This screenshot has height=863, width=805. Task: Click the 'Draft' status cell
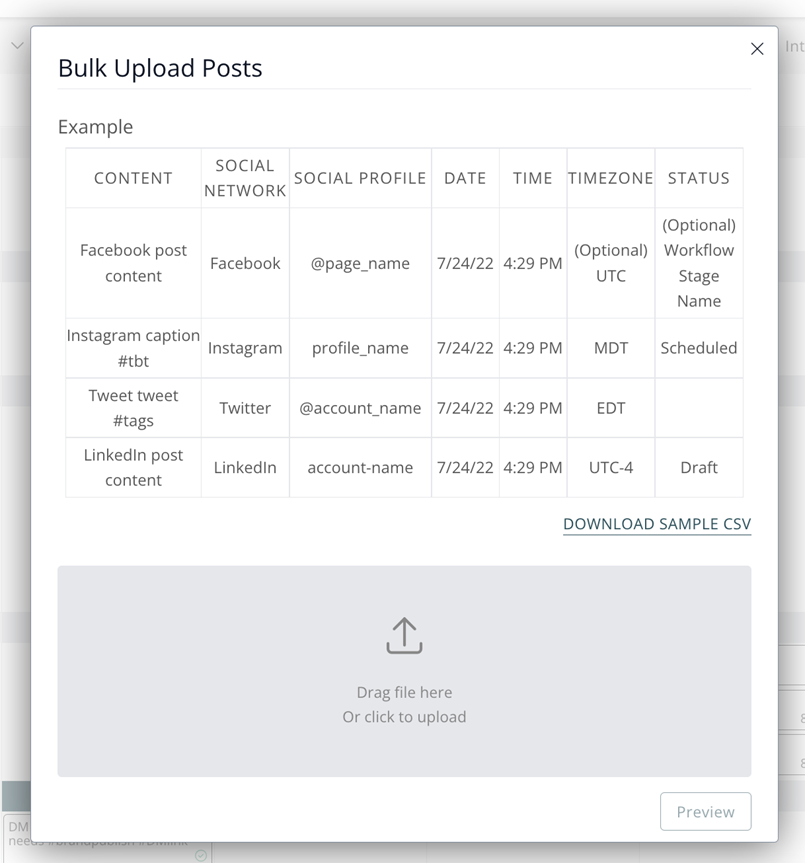699,467
